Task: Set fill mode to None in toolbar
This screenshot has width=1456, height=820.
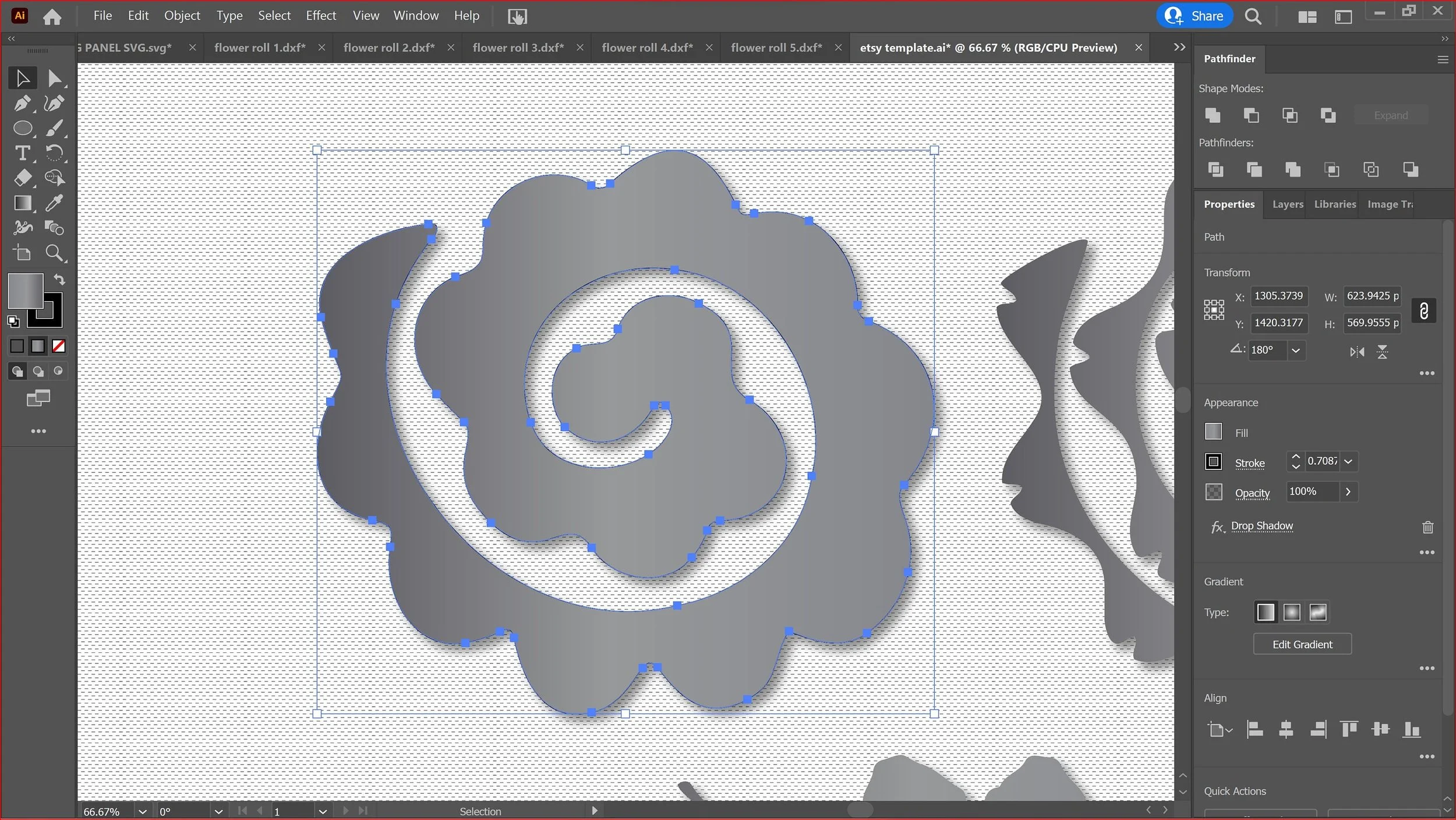Action: tap(59, 347)
